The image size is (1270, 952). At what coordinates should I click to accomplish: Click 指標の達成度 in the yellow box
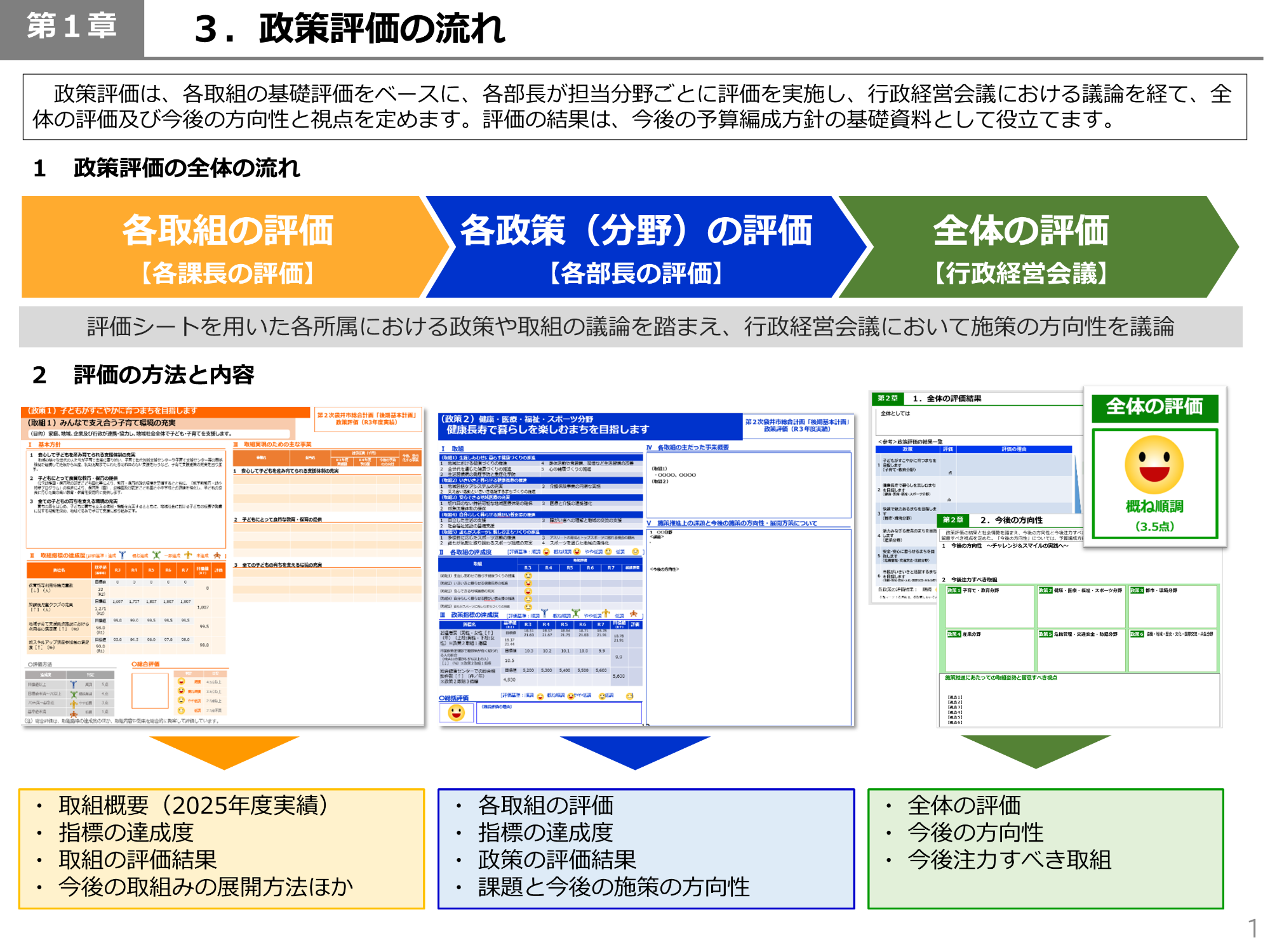click(126, 833)
